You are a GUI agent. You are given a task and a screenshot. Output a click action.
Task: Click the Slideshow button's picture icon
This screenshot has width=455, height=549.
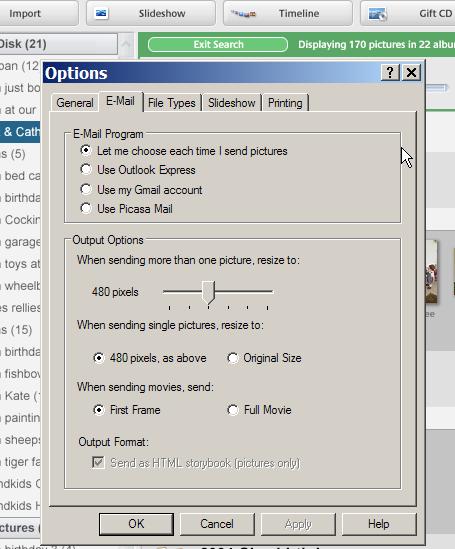(x=102, y=13)
